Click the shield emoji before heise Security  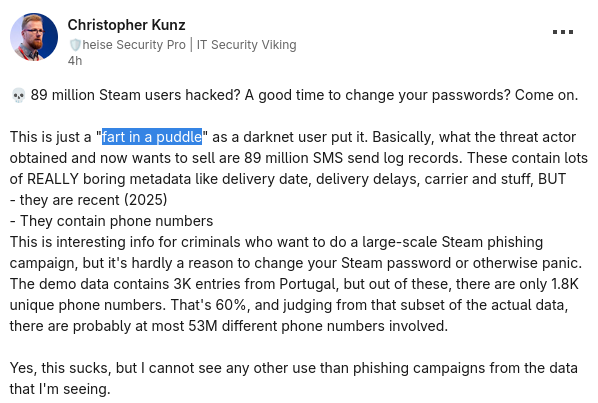[75, 45]
